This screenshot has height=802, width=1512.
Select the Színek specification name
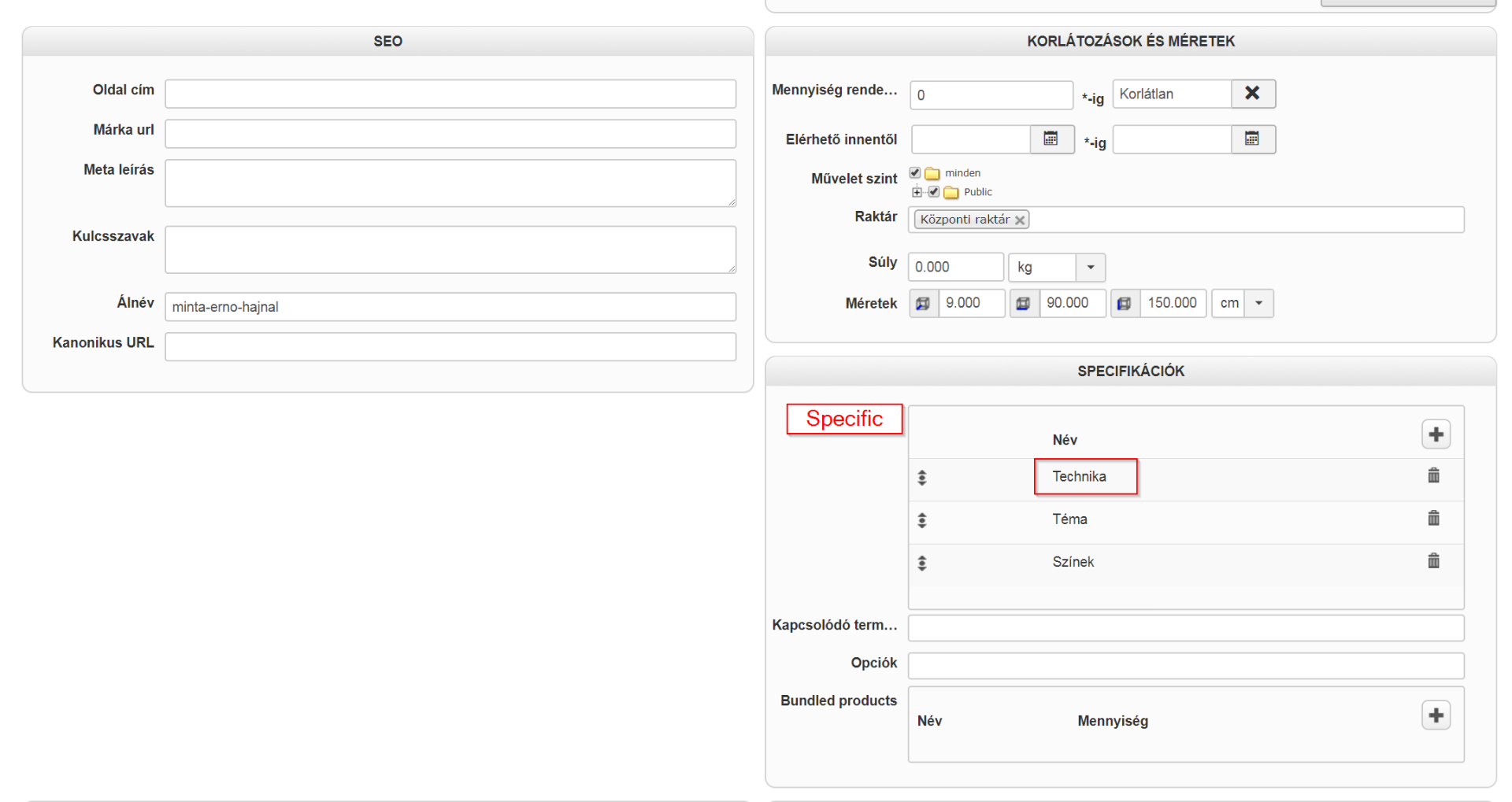1073,561
